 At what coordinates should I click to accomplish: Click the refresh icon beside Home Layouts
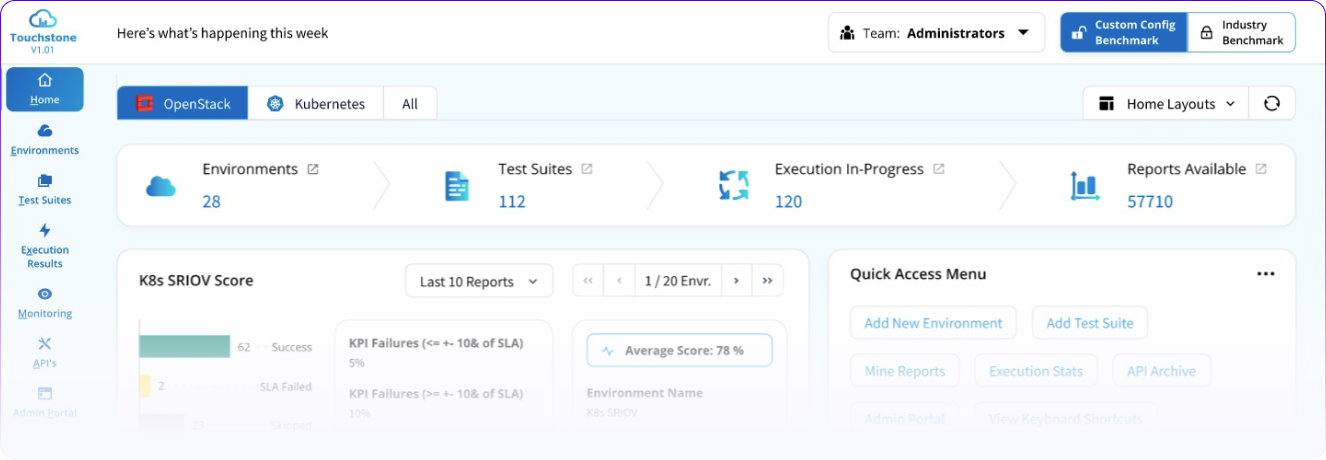(x=1271, y=104)
